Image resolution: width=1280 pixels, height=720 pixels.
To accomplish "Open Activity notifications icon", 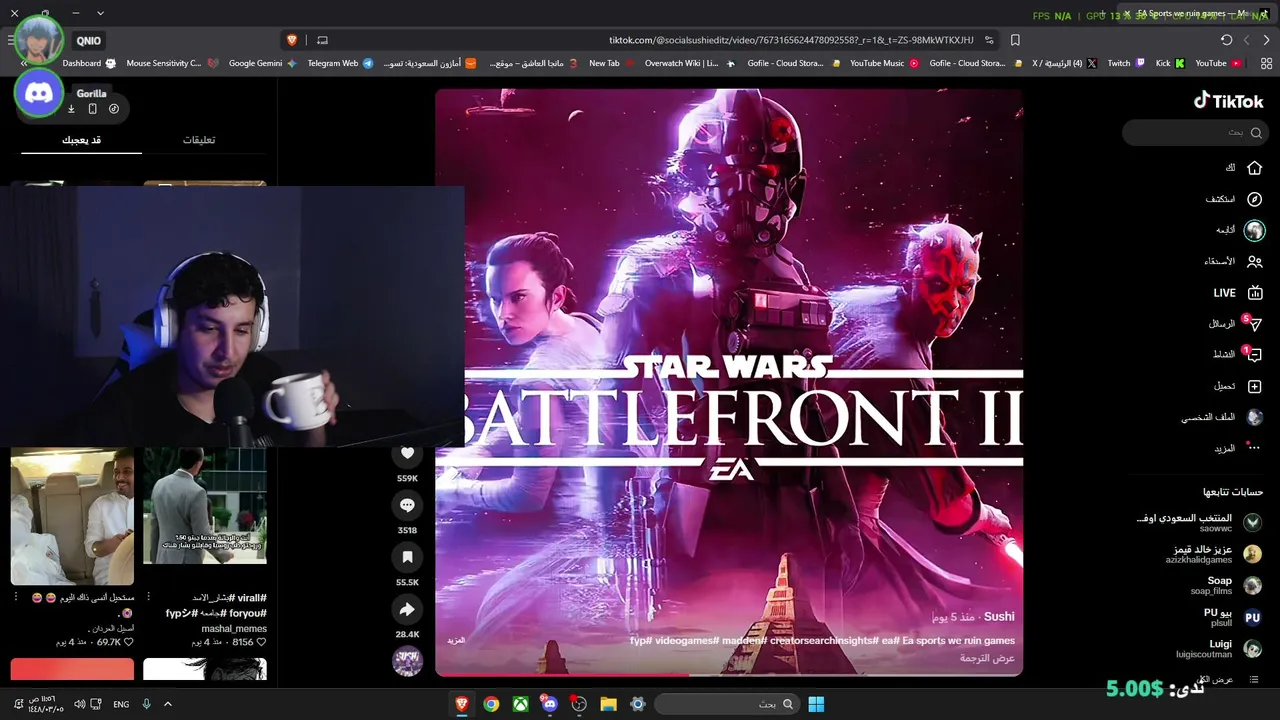I will (x=1255, y=355).
